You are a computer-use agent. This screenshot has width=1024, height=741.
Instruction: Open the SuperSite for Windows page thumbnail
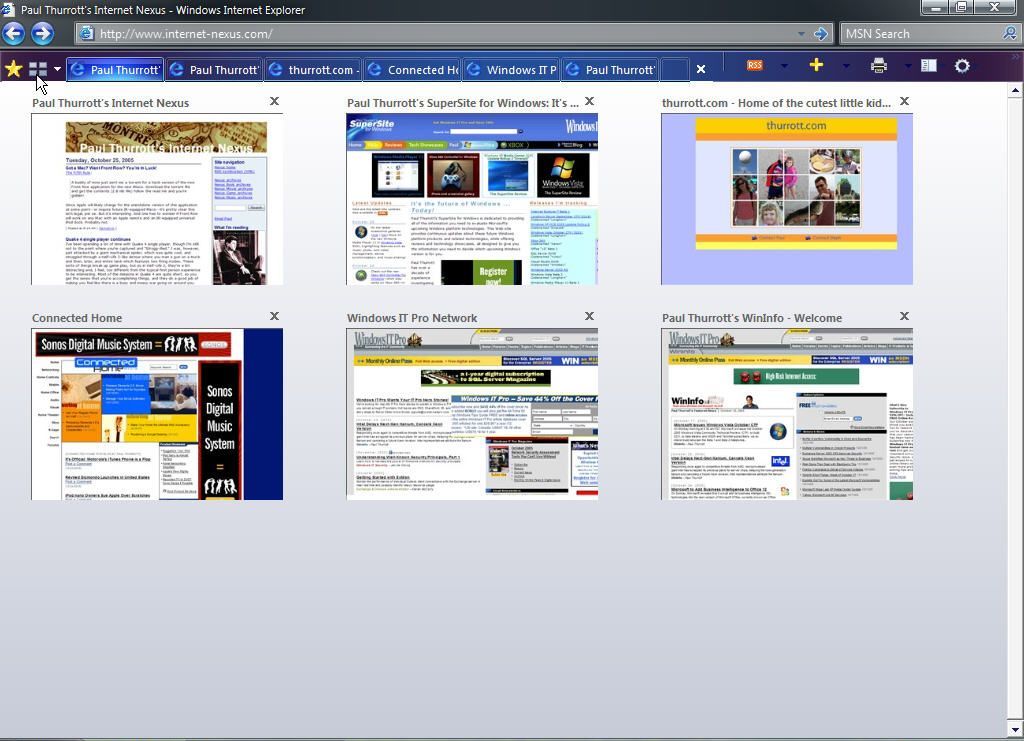coord(472,199)
